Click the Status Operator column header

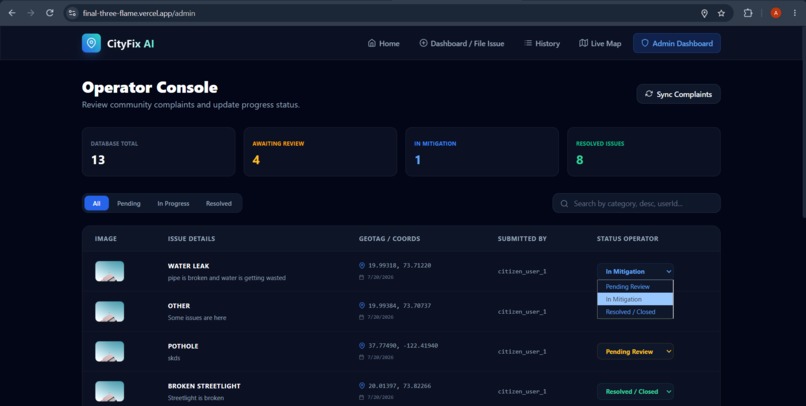628,238
